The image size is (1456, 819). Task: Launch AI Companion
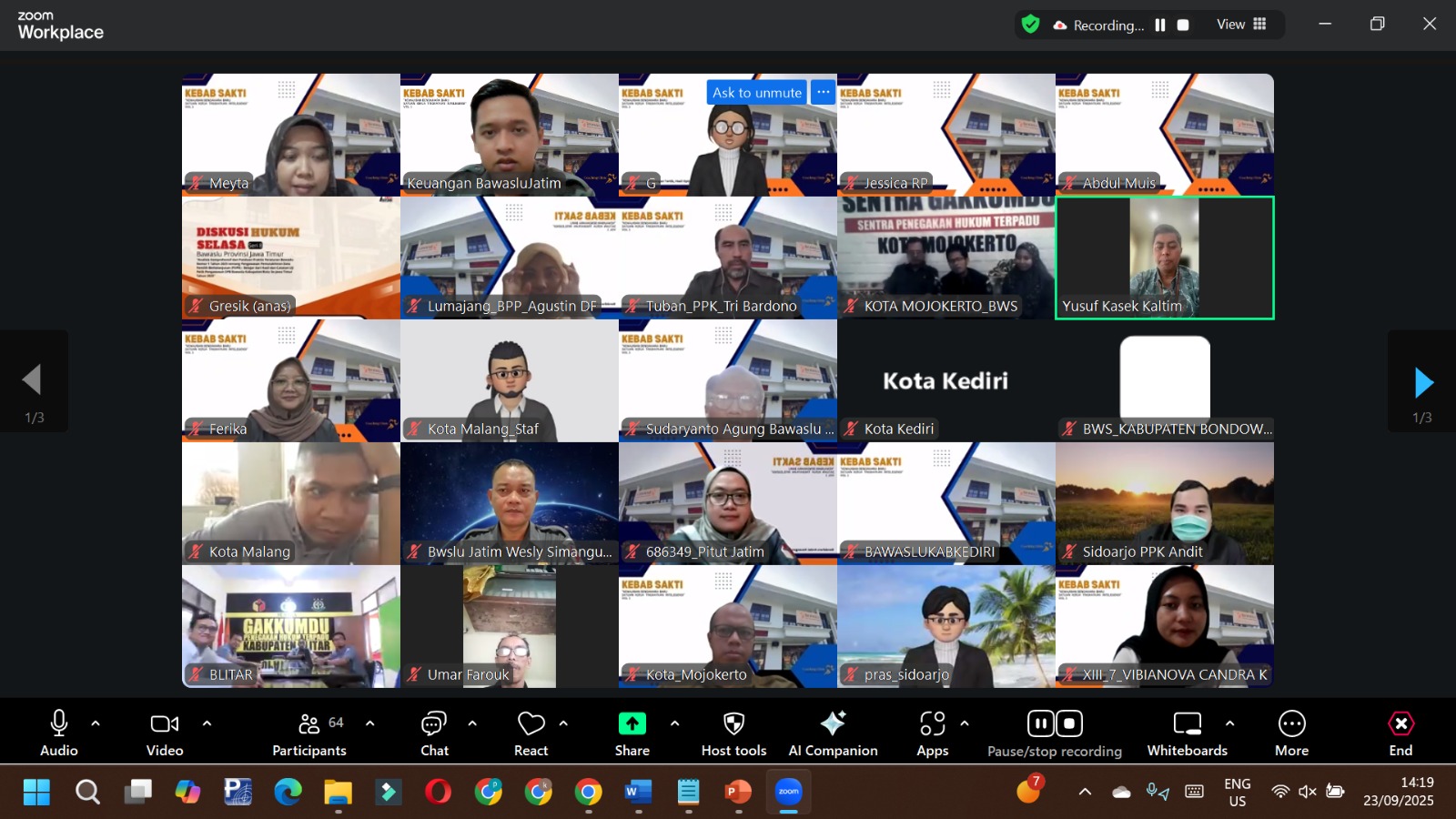(x=833, y=733)
